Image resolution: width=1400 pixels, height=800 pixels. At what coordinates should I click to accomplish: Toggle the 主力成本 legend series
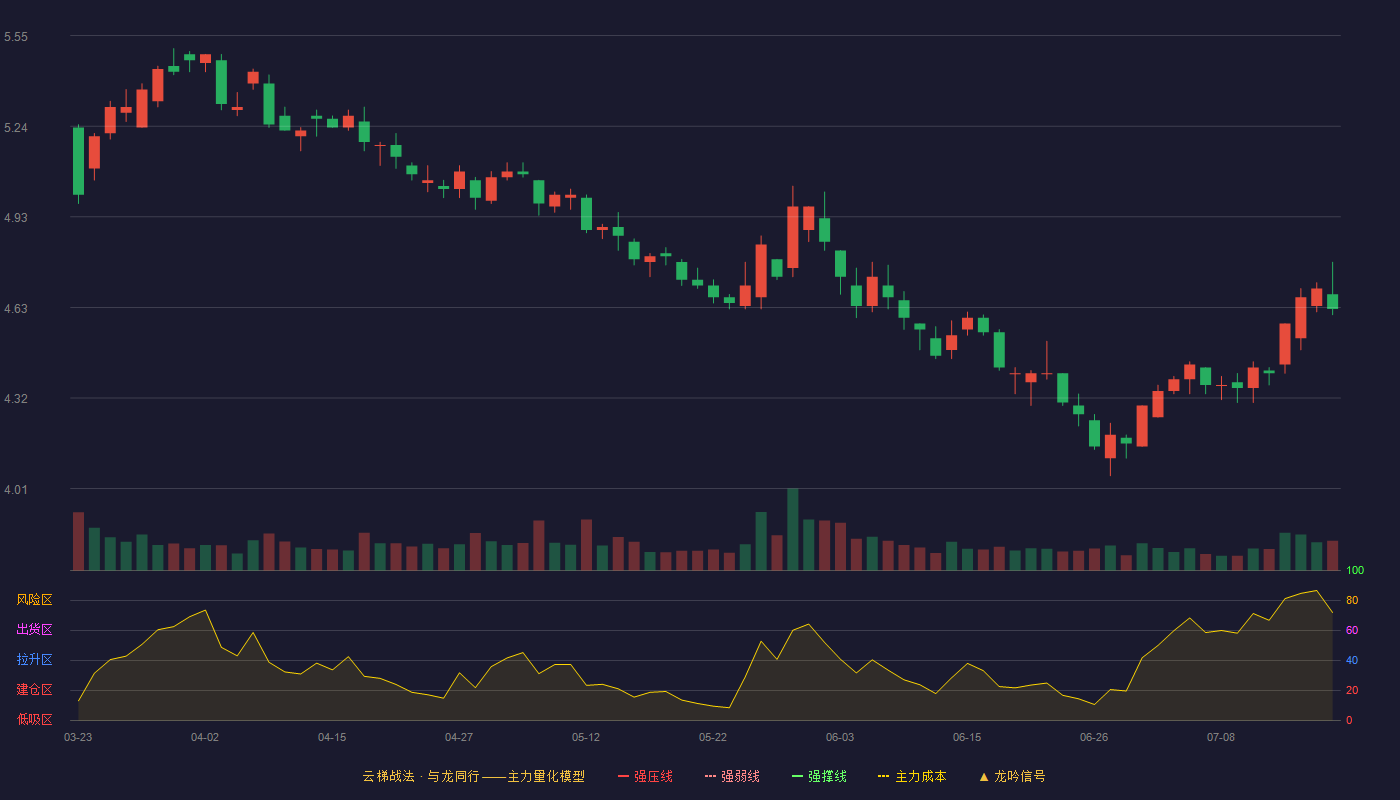point(912,776)
